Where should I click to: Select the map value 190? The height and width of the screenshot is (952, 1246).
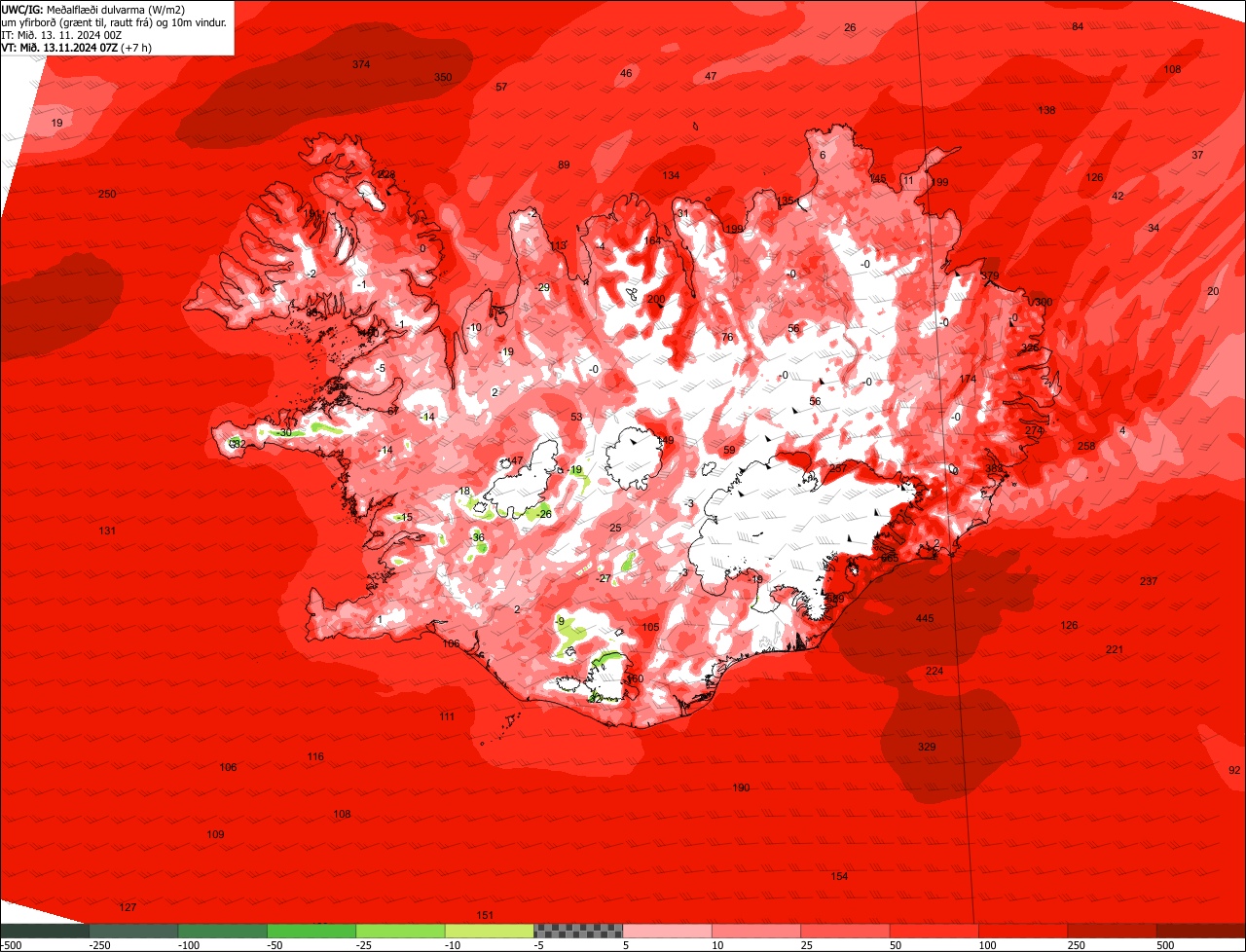(741, 787)
